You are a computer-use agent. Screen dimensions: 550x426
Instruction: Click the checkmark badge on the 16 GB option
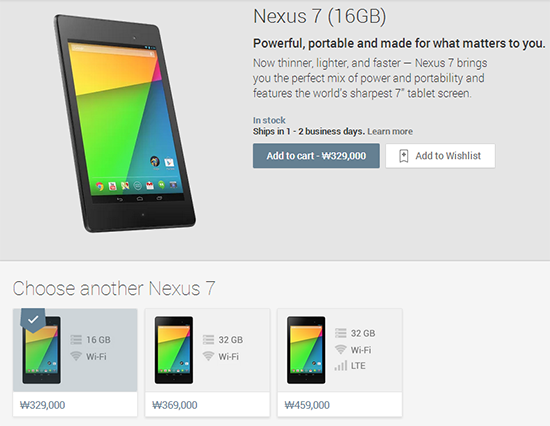tap(33, 320)
